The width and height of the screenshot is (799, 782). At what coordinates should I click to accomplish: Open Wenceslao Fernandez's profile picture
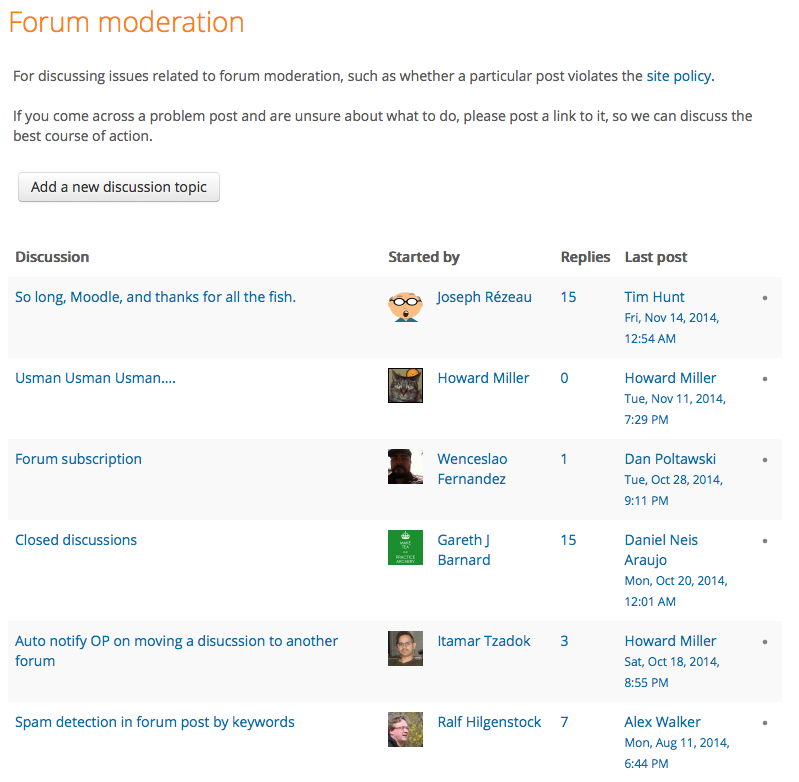[x=405, y=466]
